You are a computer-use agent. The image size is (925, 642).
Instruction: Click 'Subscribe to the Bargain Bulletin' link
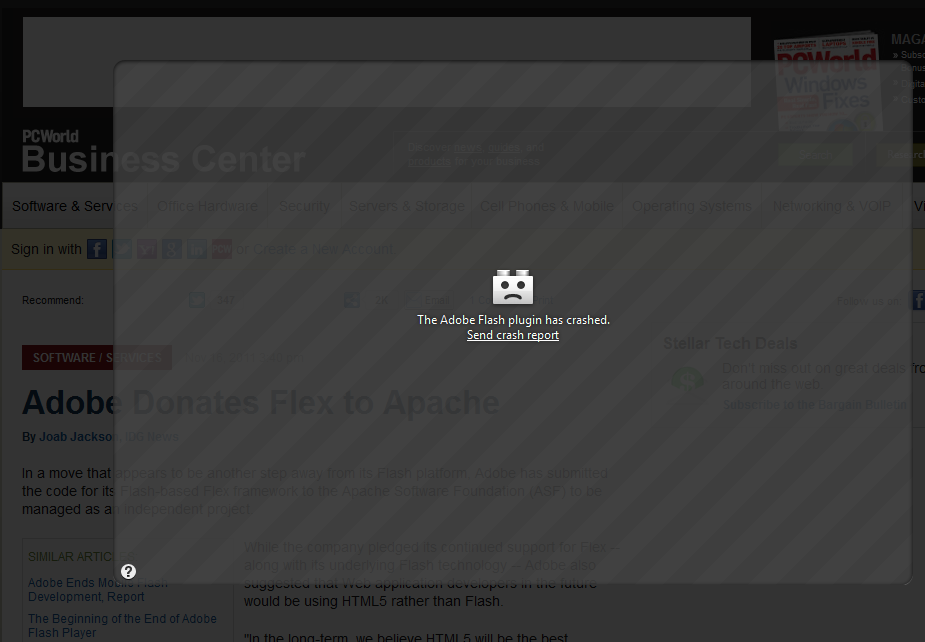coord(815,405)
